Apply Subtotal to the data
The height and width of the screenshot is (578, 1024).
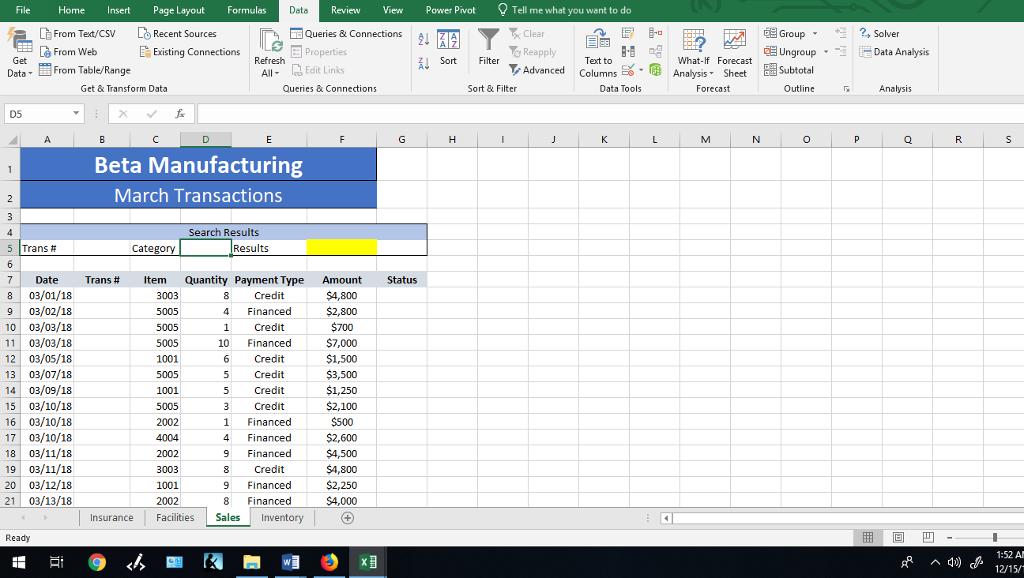(x=793, y=70)
